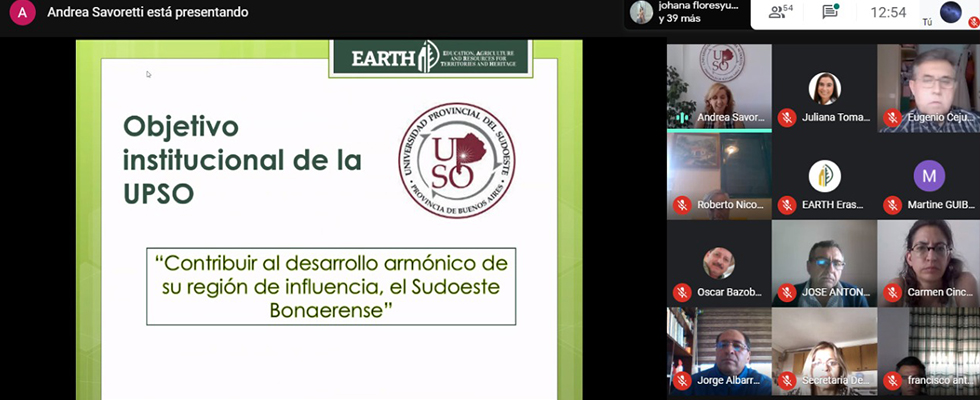Select Juliana Toma participant tile

tap(824, 88)
